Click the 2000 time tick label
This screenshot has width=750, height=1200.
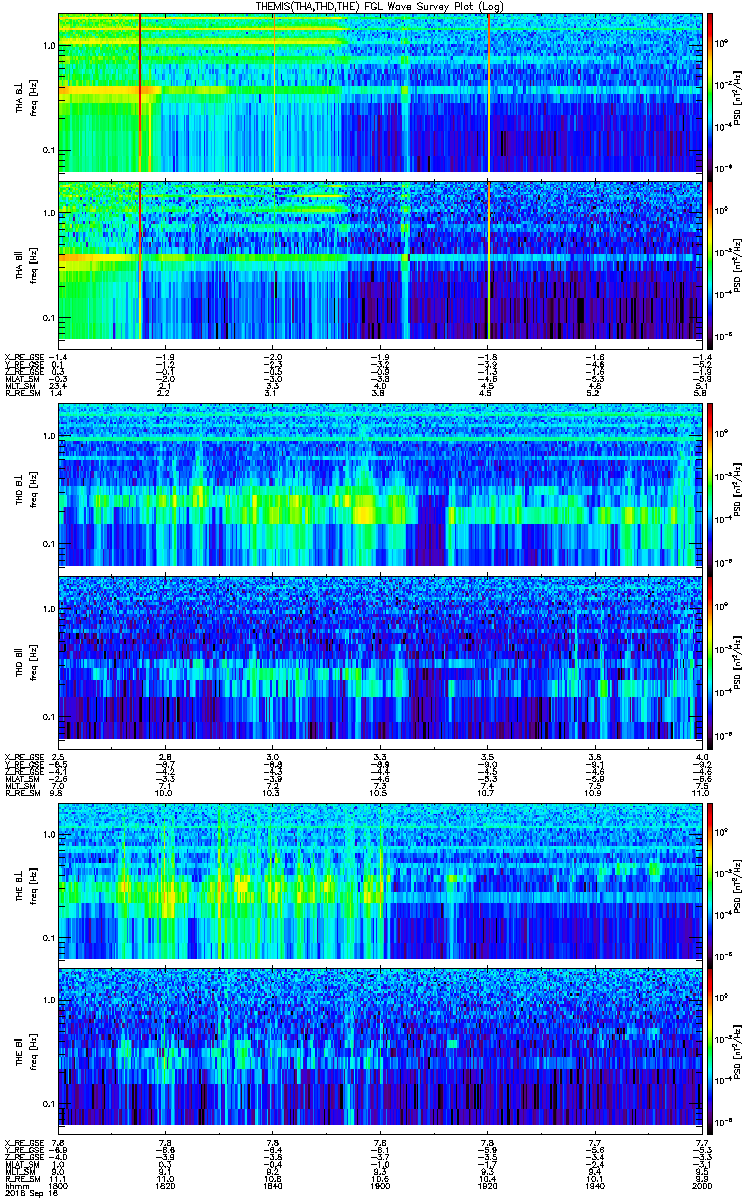(701, 1185)
